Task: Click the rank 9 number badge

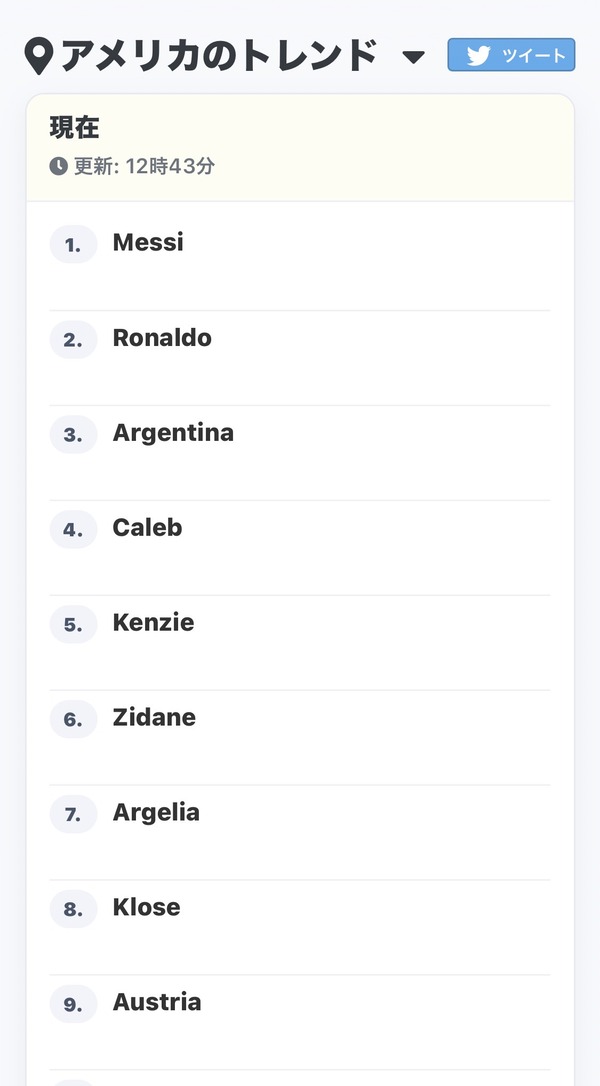Action: [x=73, y=1004]
